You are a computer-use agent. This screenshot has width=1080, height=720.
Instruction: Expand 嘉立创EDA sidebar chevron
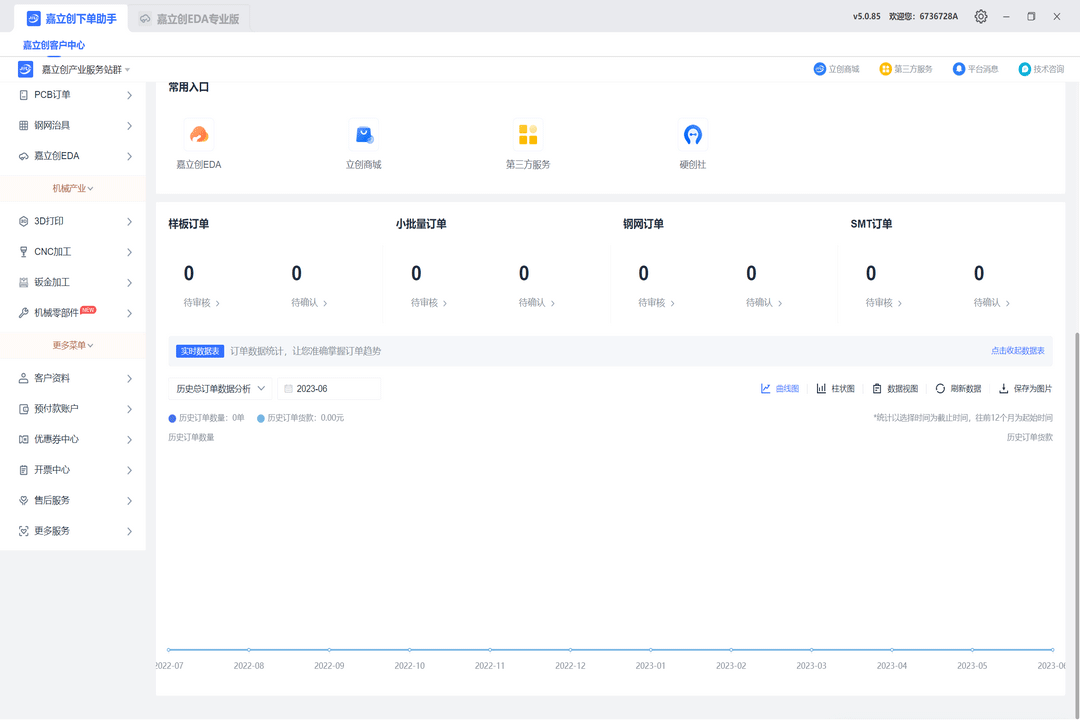[129, 156]
